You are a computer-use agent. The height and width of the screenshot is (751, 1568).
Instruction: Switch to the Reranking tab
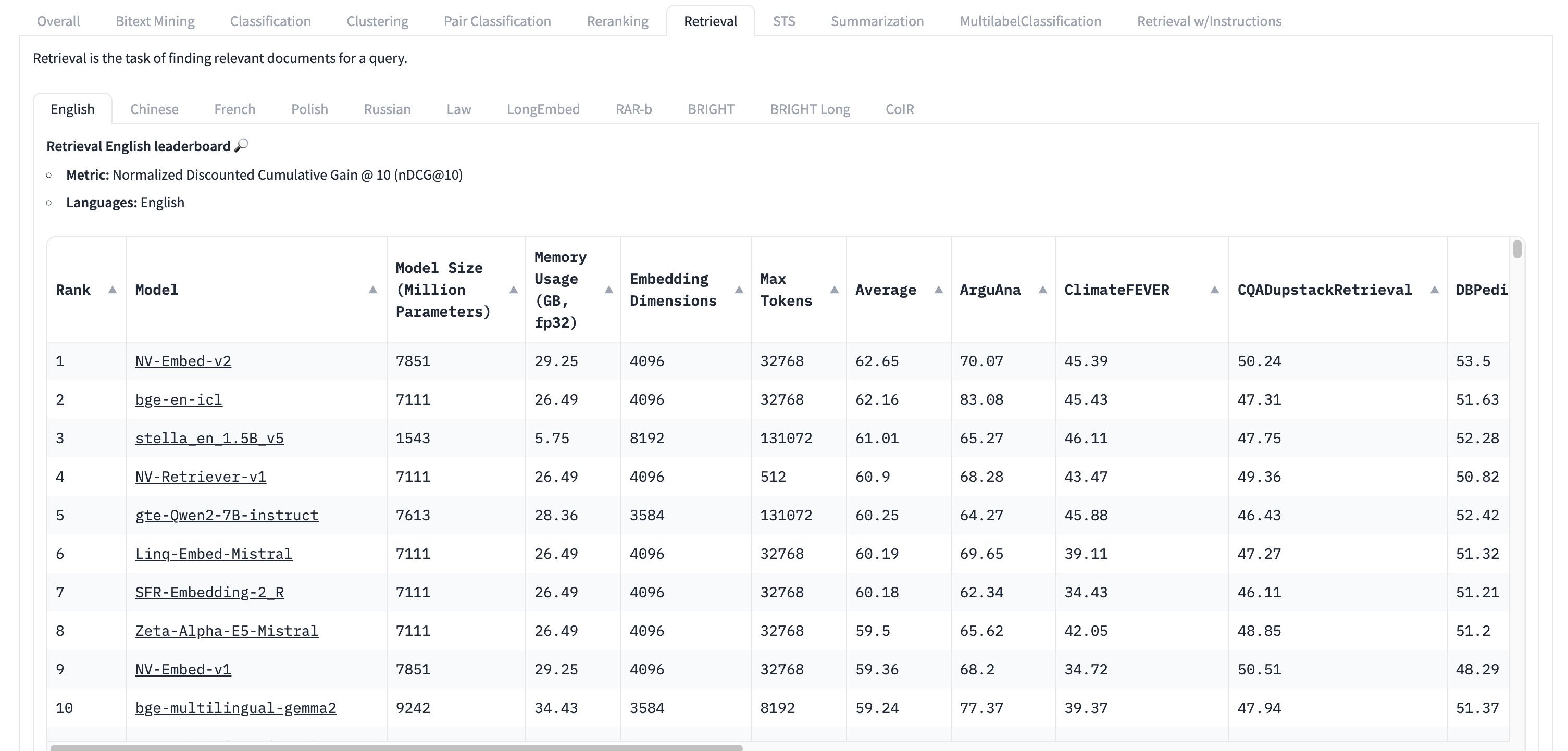(x=617, y=21)
